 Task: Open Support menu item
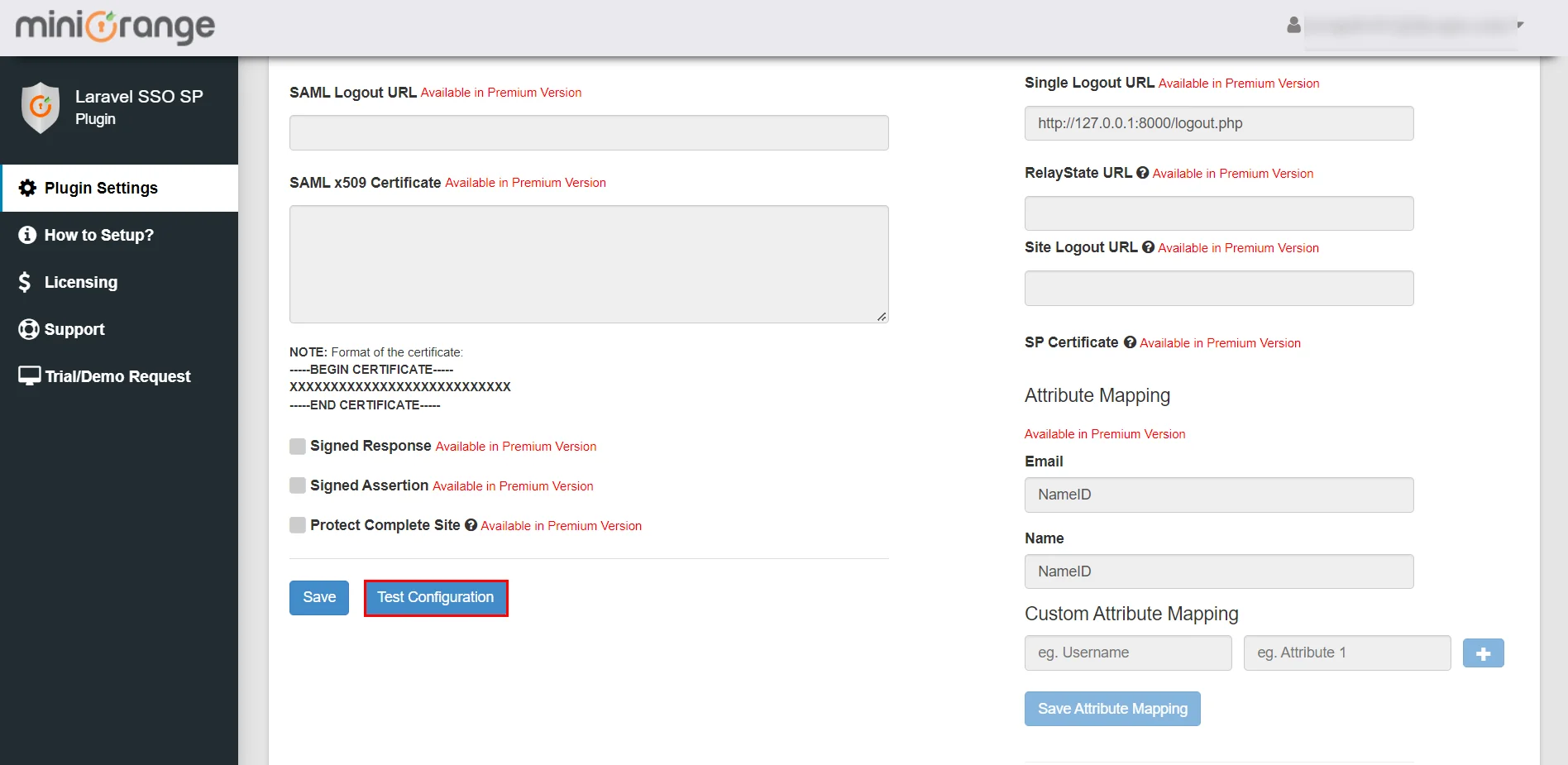click(119, 329)
